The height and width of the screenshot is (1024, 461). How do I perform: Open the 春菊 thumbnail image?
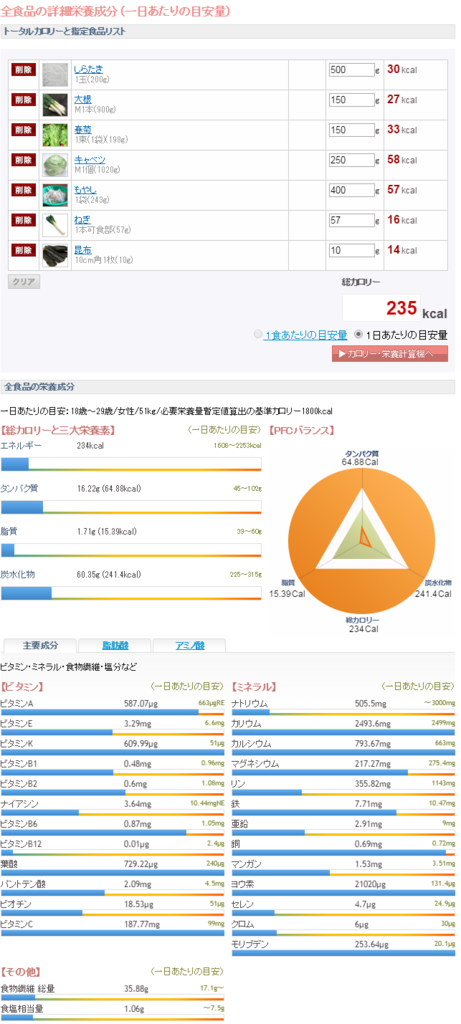pos(55,135)
